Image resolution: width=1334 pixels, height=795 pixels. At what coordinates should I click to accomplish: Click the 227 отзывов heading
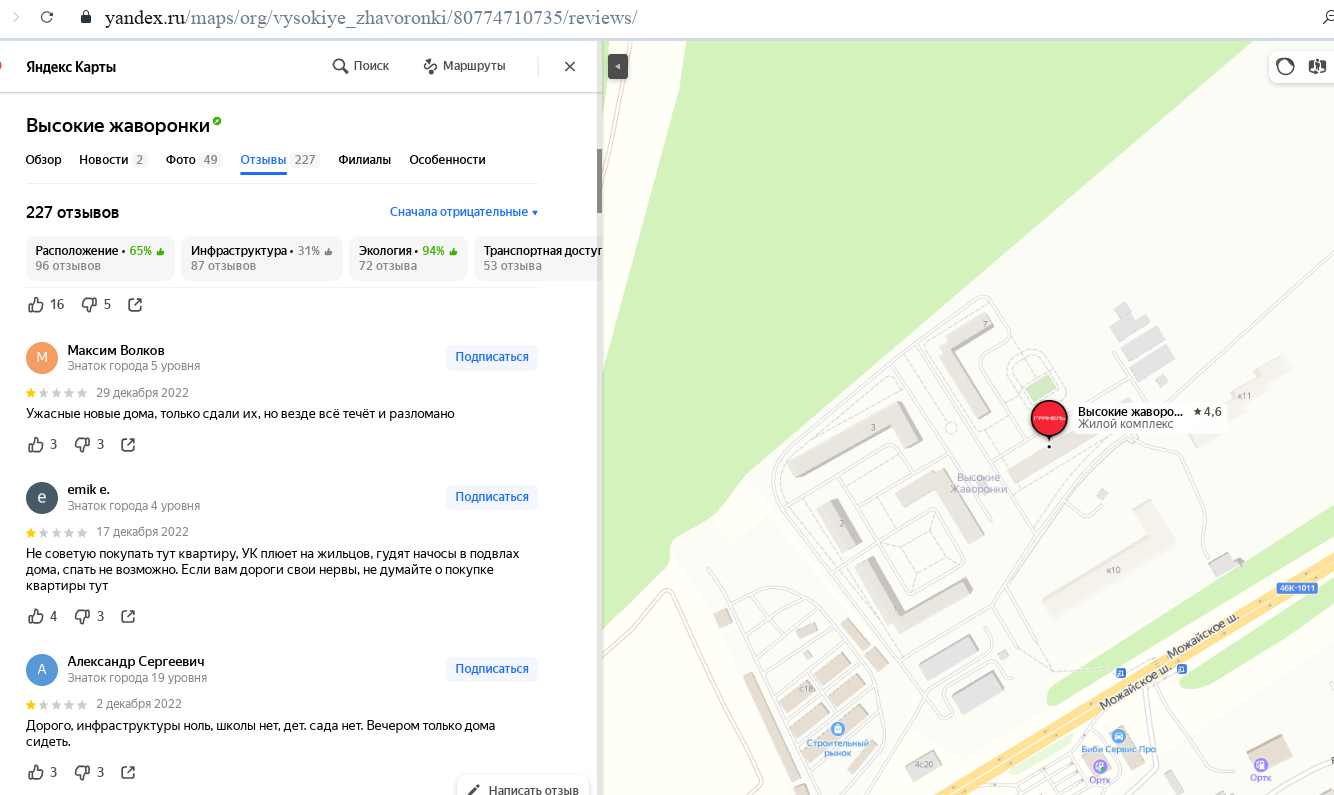pos(73,213)
